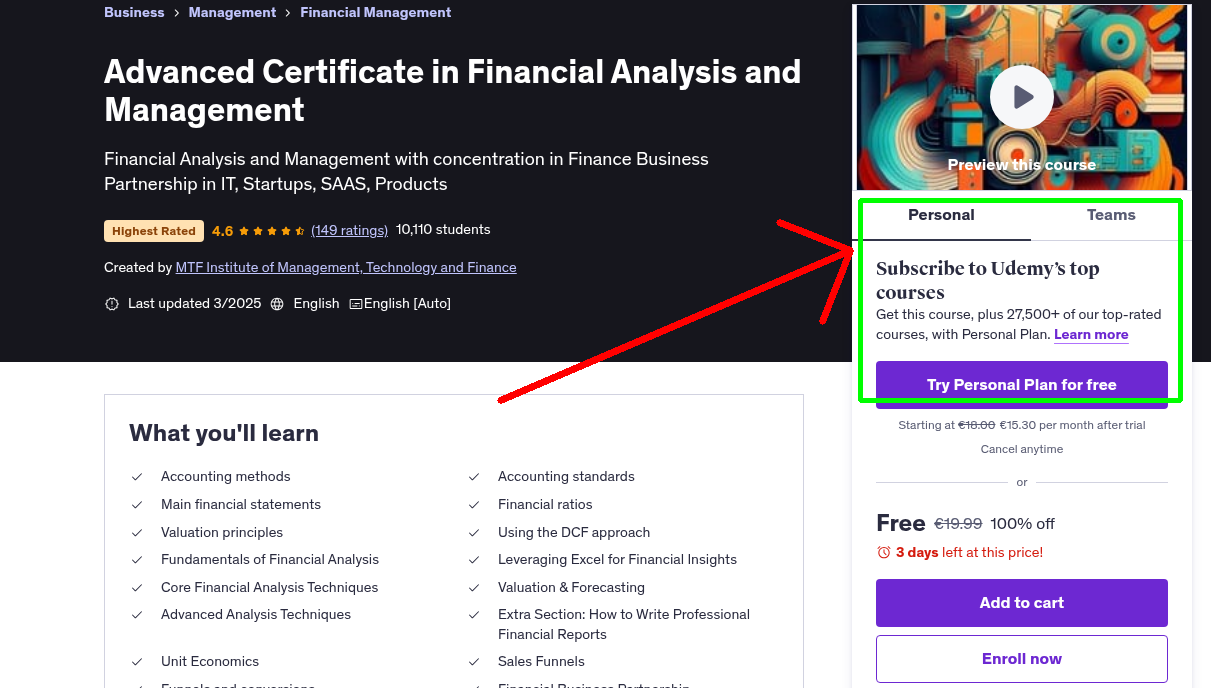Click the course title heading

tap(453, 91)
